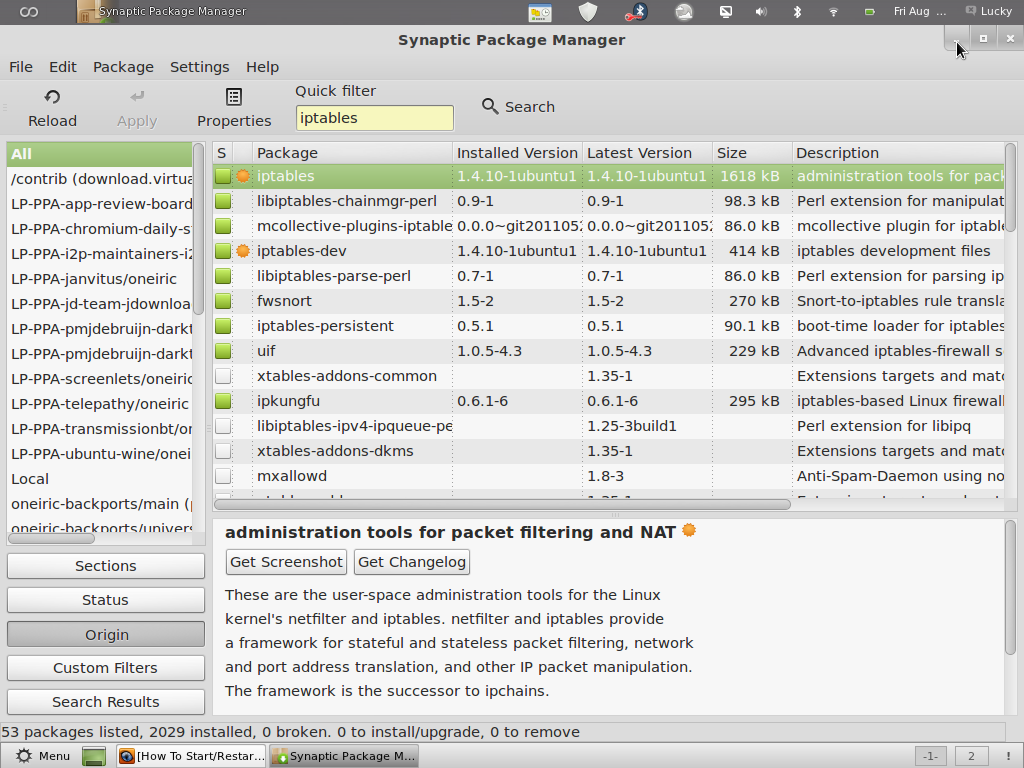This screenshot has height=768, width=1024.
Task: Open the Package menu
Action: 123,67
